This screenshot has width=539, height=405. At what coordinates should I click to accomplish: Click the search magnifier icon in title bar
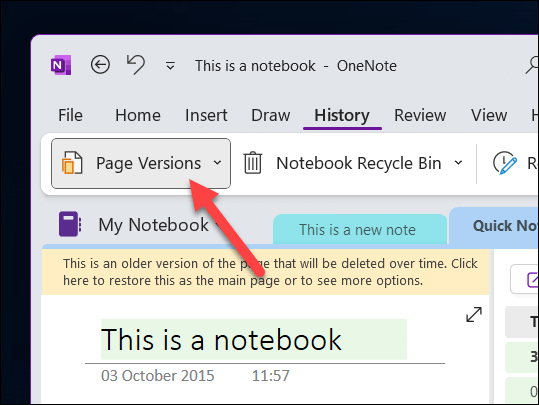pyautogui.click(x=533, y=65)
